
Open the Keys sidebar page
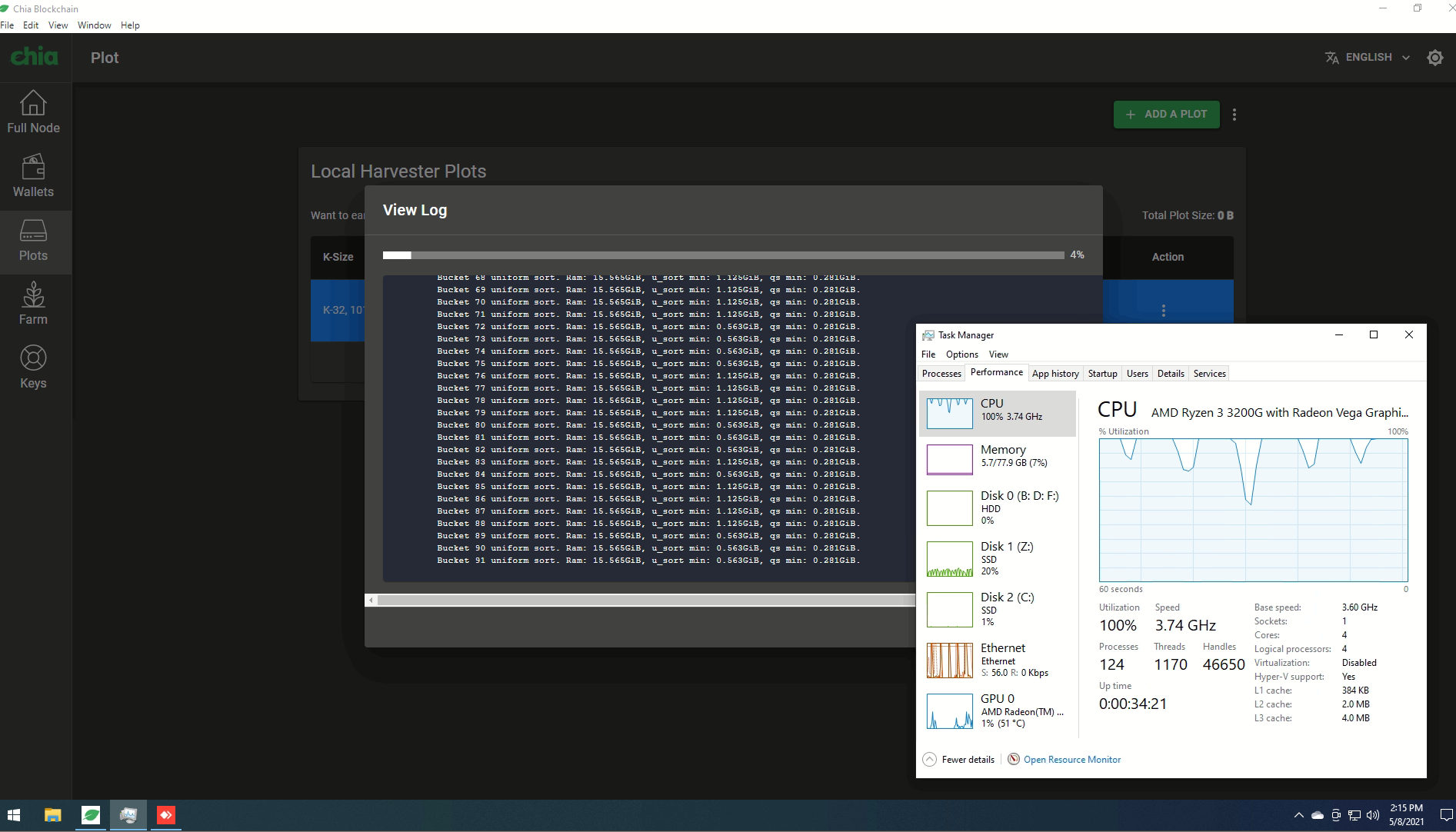pos(33,368)
